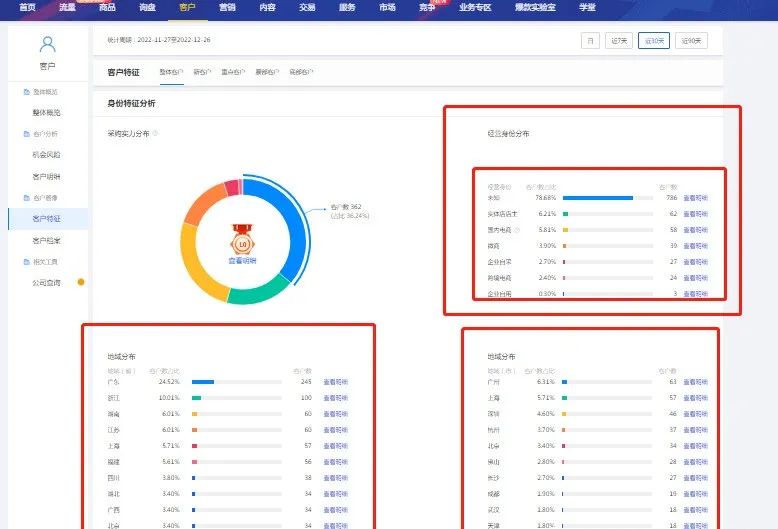Click the orange dot badge beside 公司查询
The image size is (778, 529).
(x=81, y=282)
